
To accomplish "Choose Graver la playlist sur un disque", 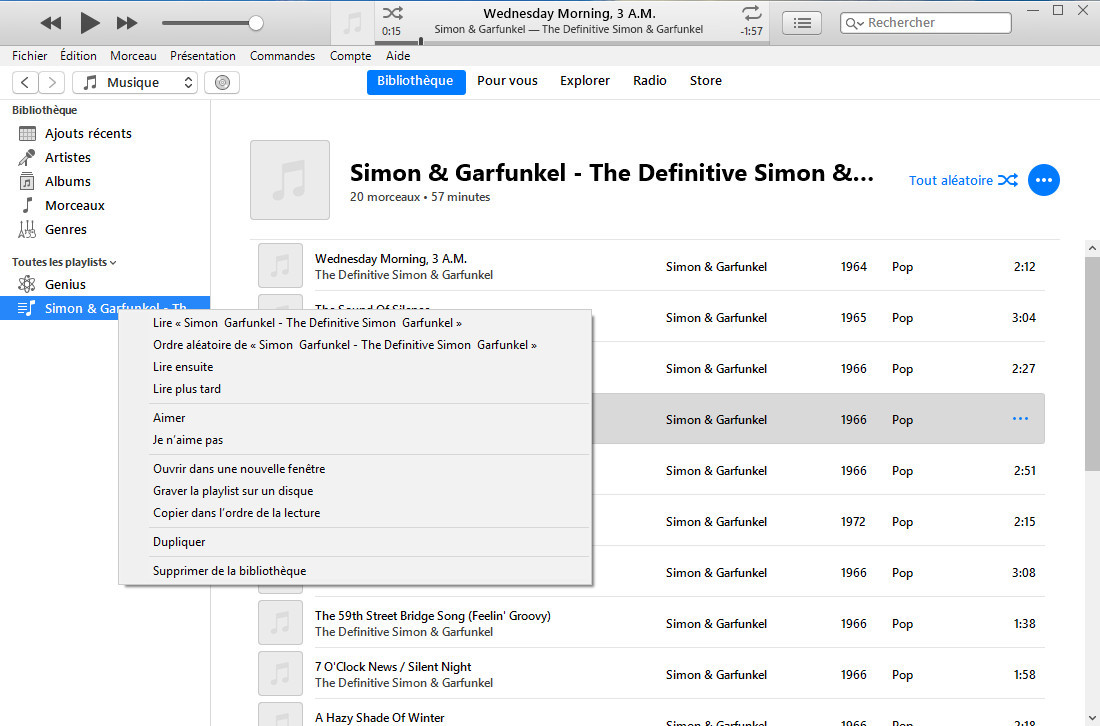I will pos(356,491).
